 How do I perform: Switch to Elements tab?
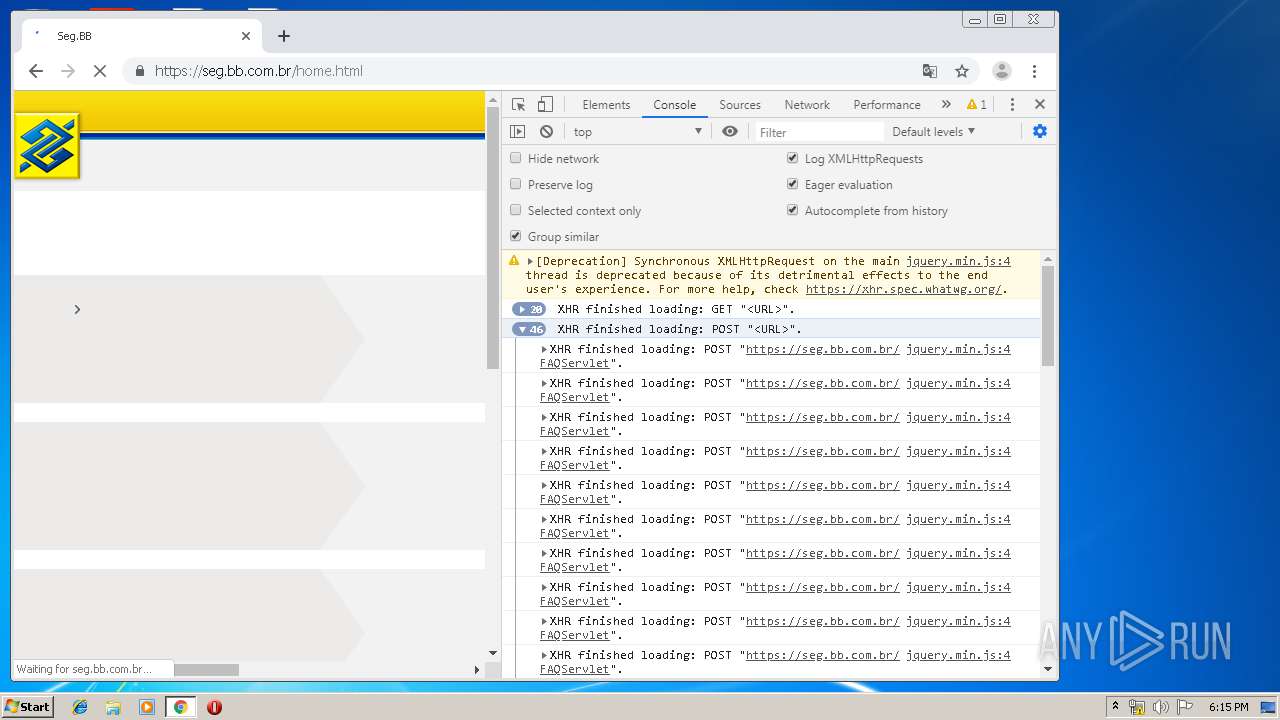click(x=606, y=104)
